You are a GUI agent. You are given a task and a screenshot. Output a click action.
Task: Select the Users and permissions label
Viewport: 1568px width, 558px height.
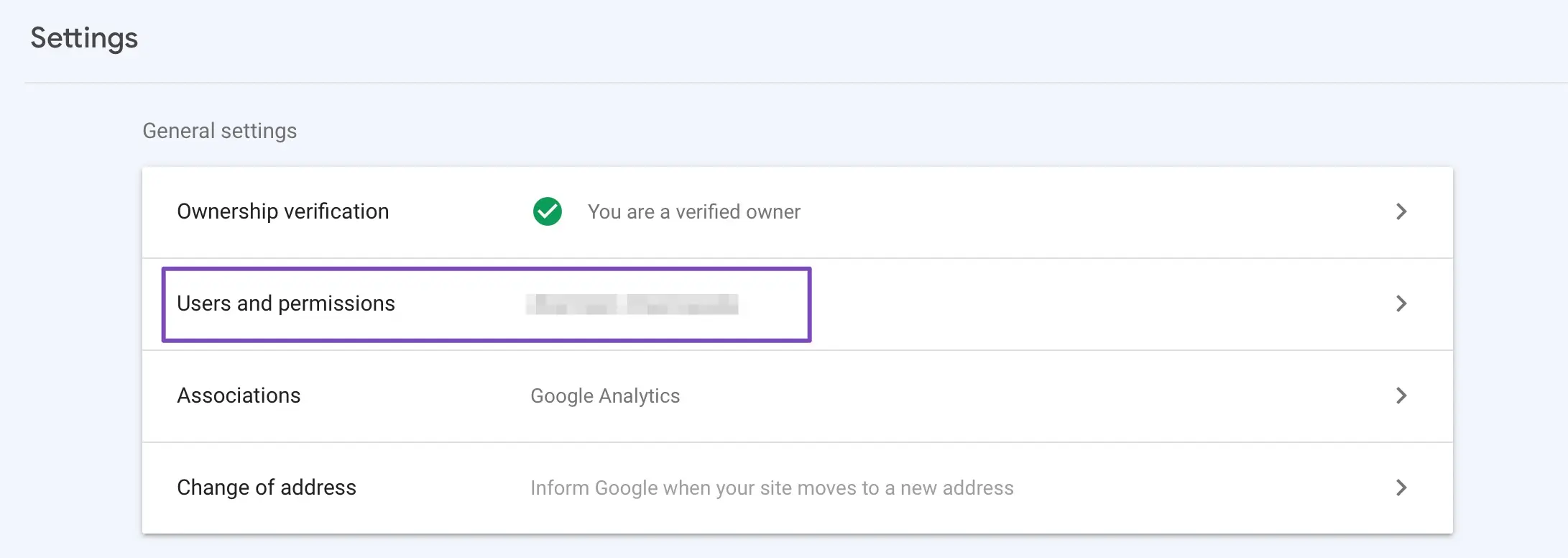[285, 303]
